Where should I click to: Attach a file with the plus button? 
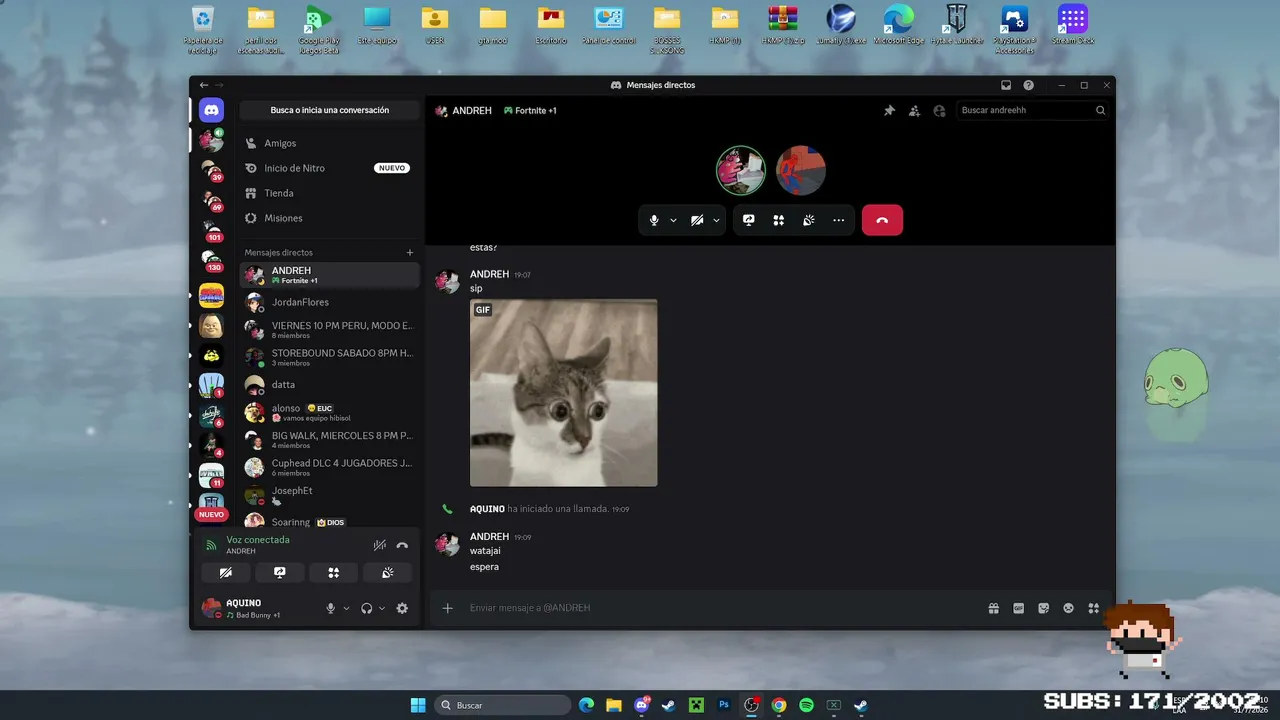(448, 608)
